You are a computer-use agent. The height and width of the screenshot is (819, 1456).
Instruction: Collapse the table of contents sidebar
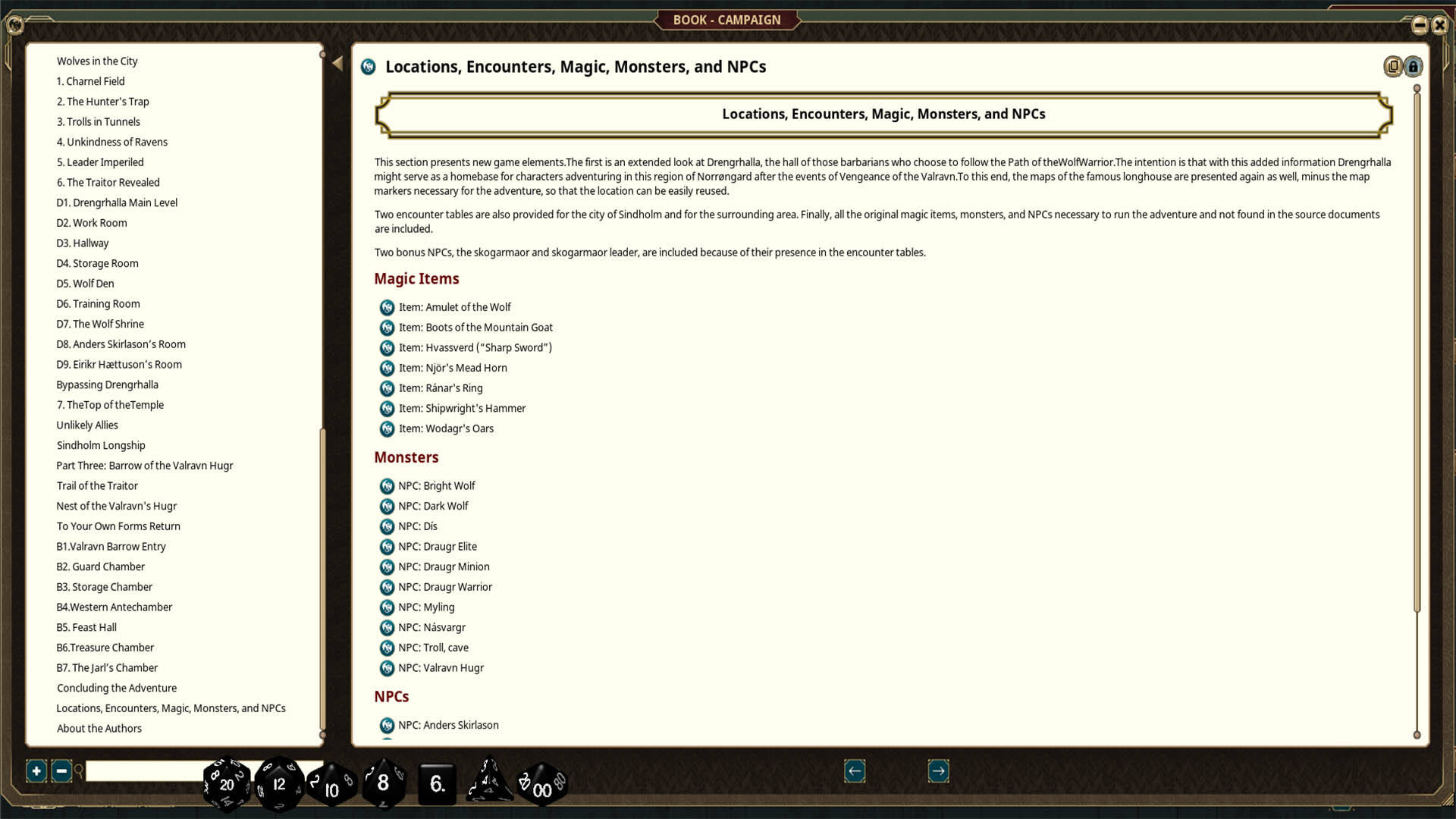(337, 62)
